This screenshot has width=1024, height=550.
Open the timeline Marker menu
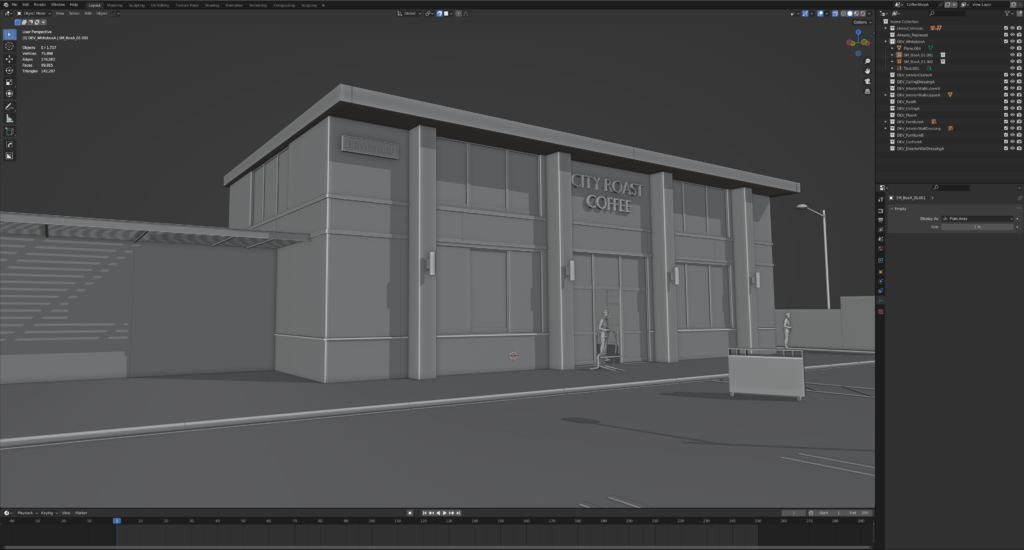81,513
